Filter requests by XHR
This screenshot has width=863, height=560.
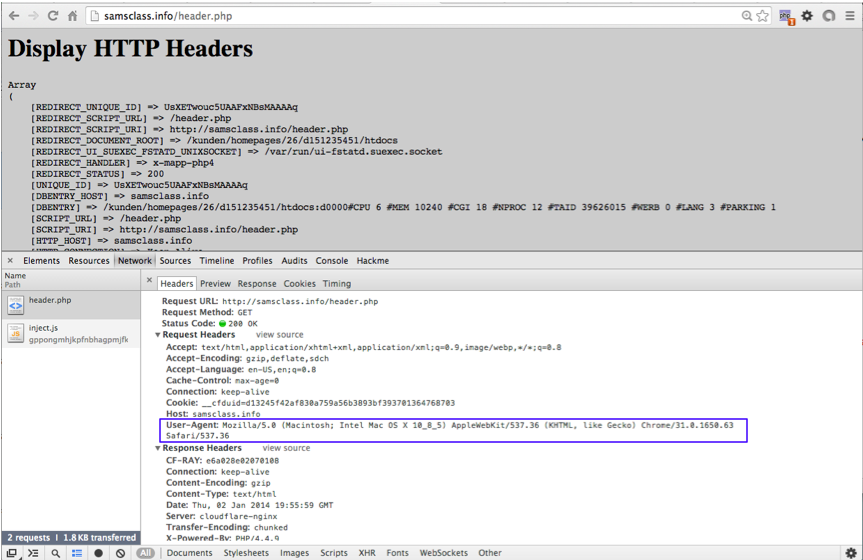(x=367, y=553)
